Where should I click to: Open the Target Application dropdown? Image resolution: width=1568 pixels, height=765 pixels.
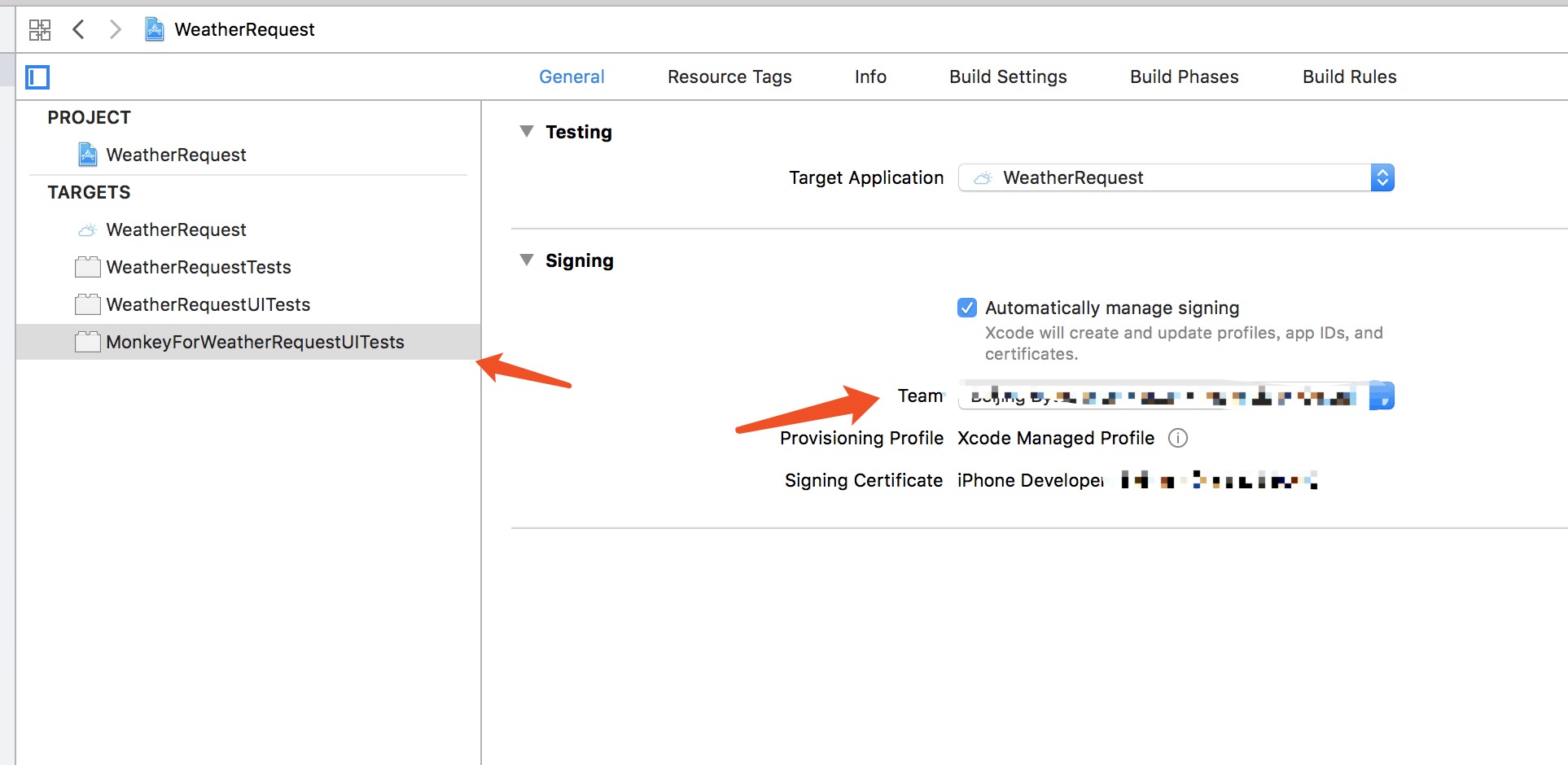(1176, 177)
